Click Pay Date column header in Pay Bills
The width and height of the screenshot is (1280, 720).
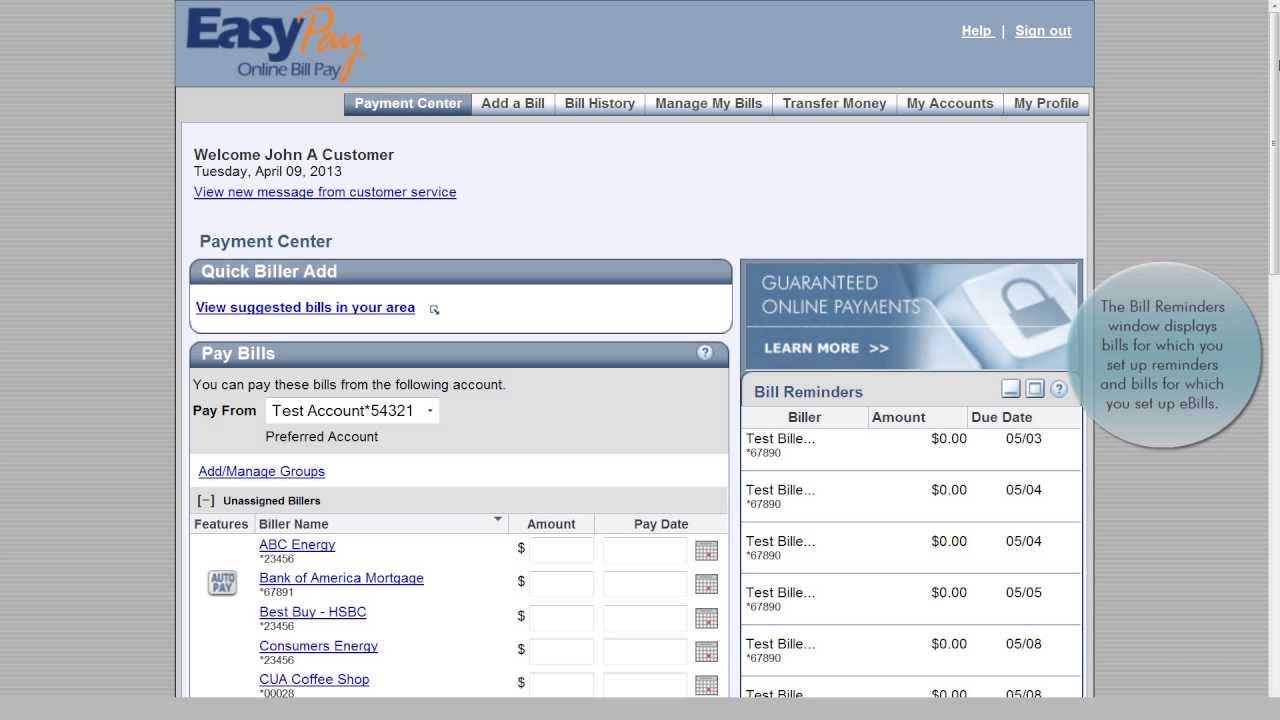[x=661, y=524]
